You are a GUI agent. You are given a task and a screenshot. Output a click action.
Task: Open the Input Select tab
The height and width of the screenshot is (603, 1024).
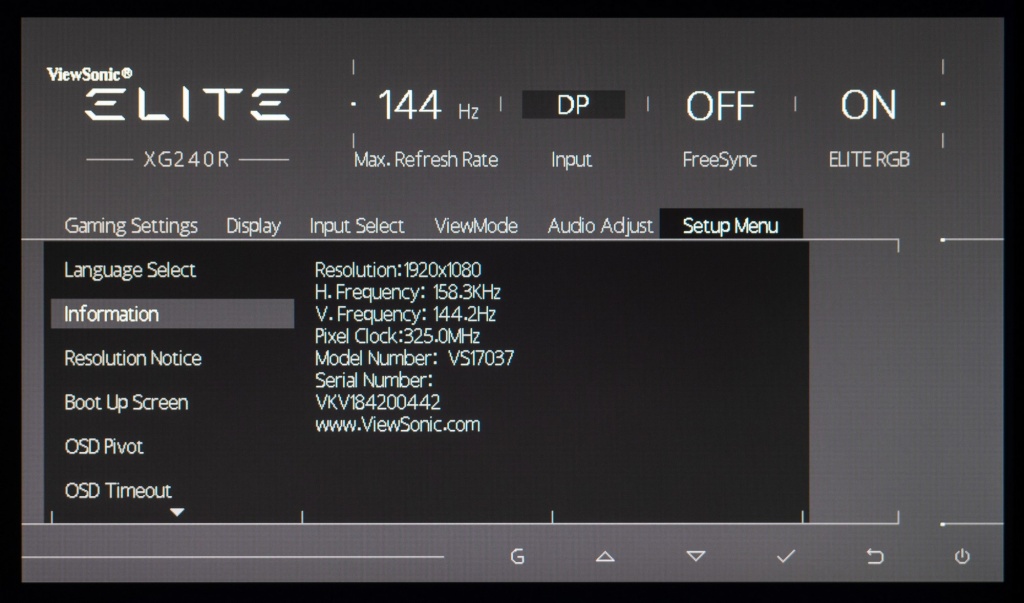point(357,226)
